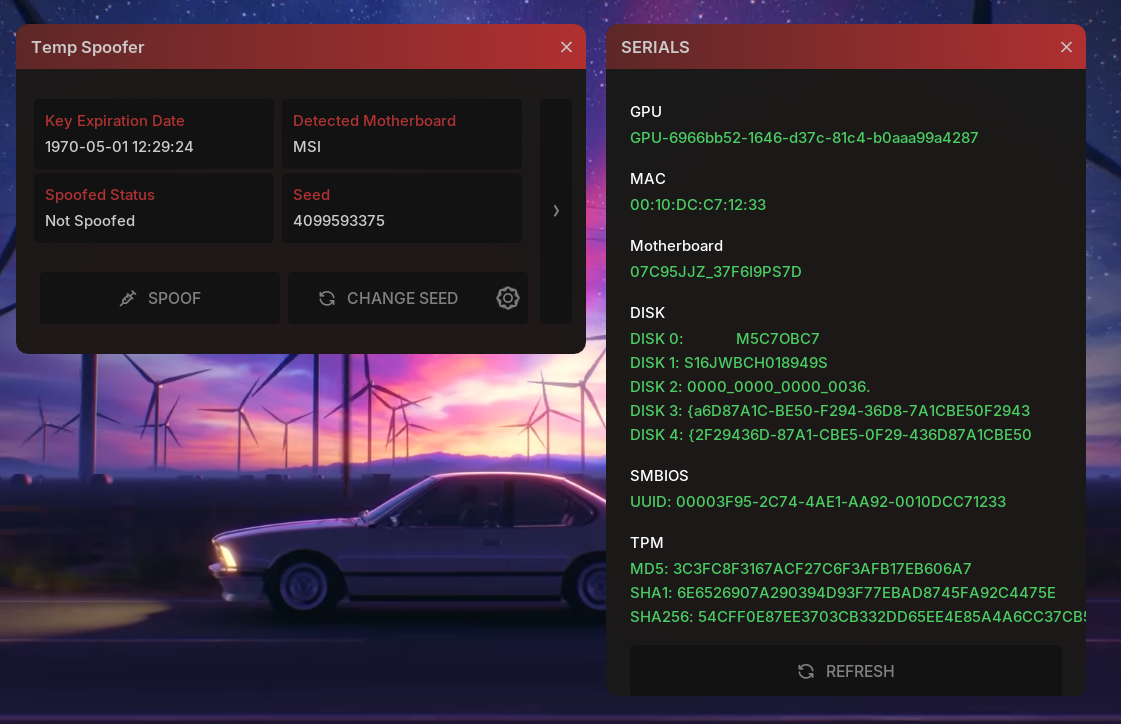This screenshot has height=724, width=1121.
Task: Select the DISK 3 serial line
Action: click(x=830, y=411)
